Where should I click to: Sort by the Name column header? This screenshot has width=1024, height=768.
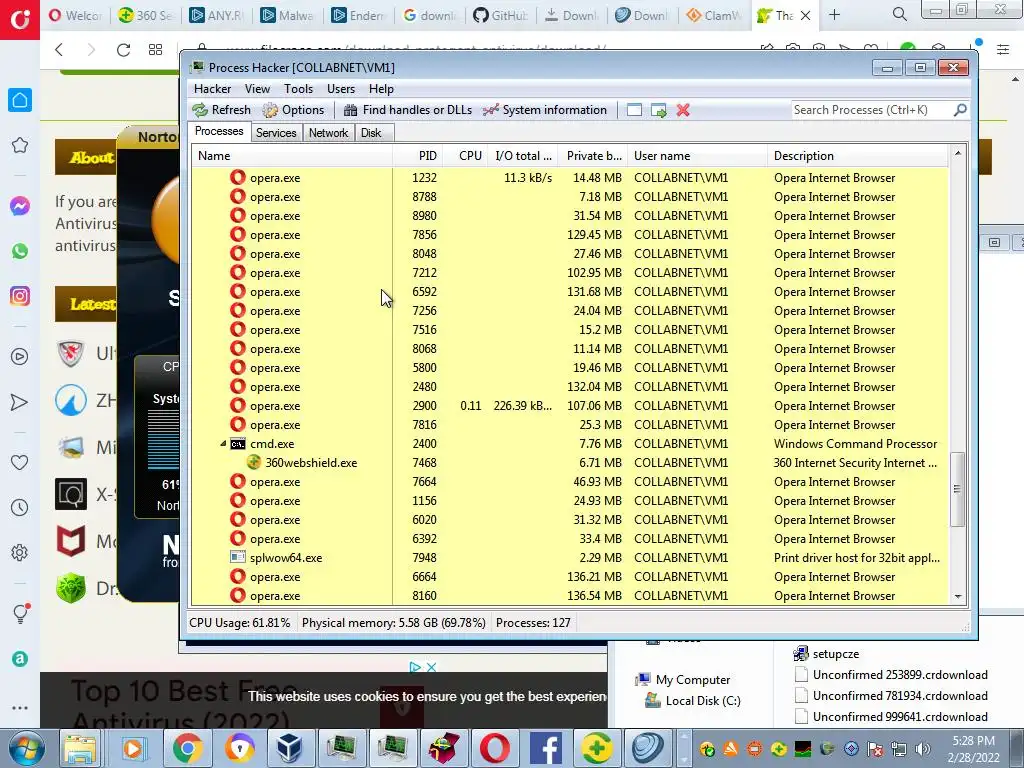[292, 155]
